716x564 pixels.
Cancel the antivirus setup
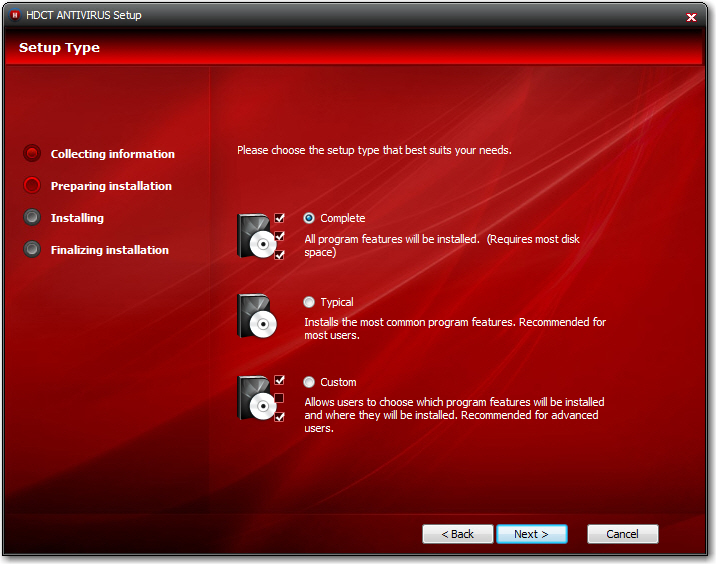[x=622, y=534]
